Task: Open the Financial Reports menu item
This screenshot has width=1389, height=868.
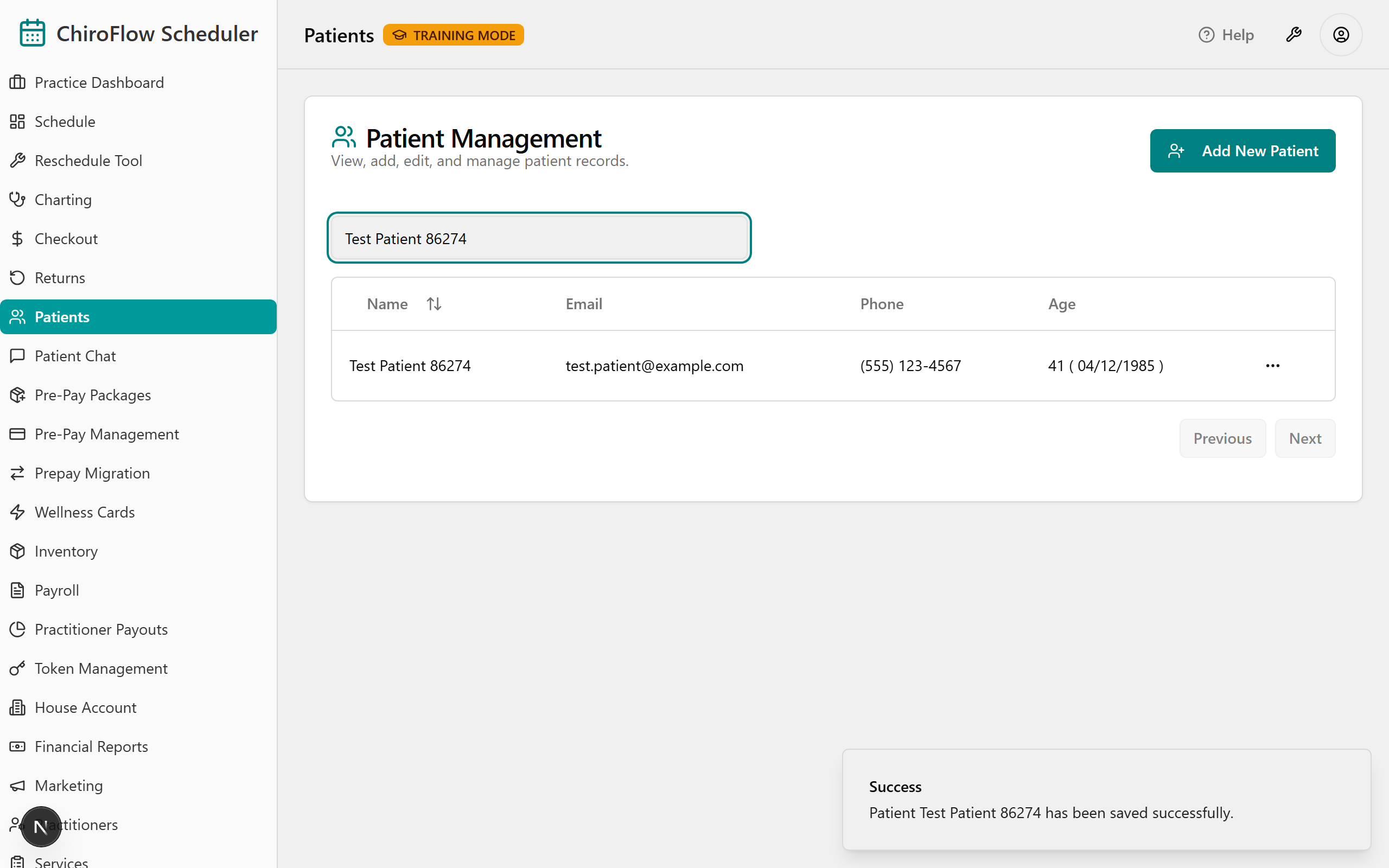Action: pos(138,746)
